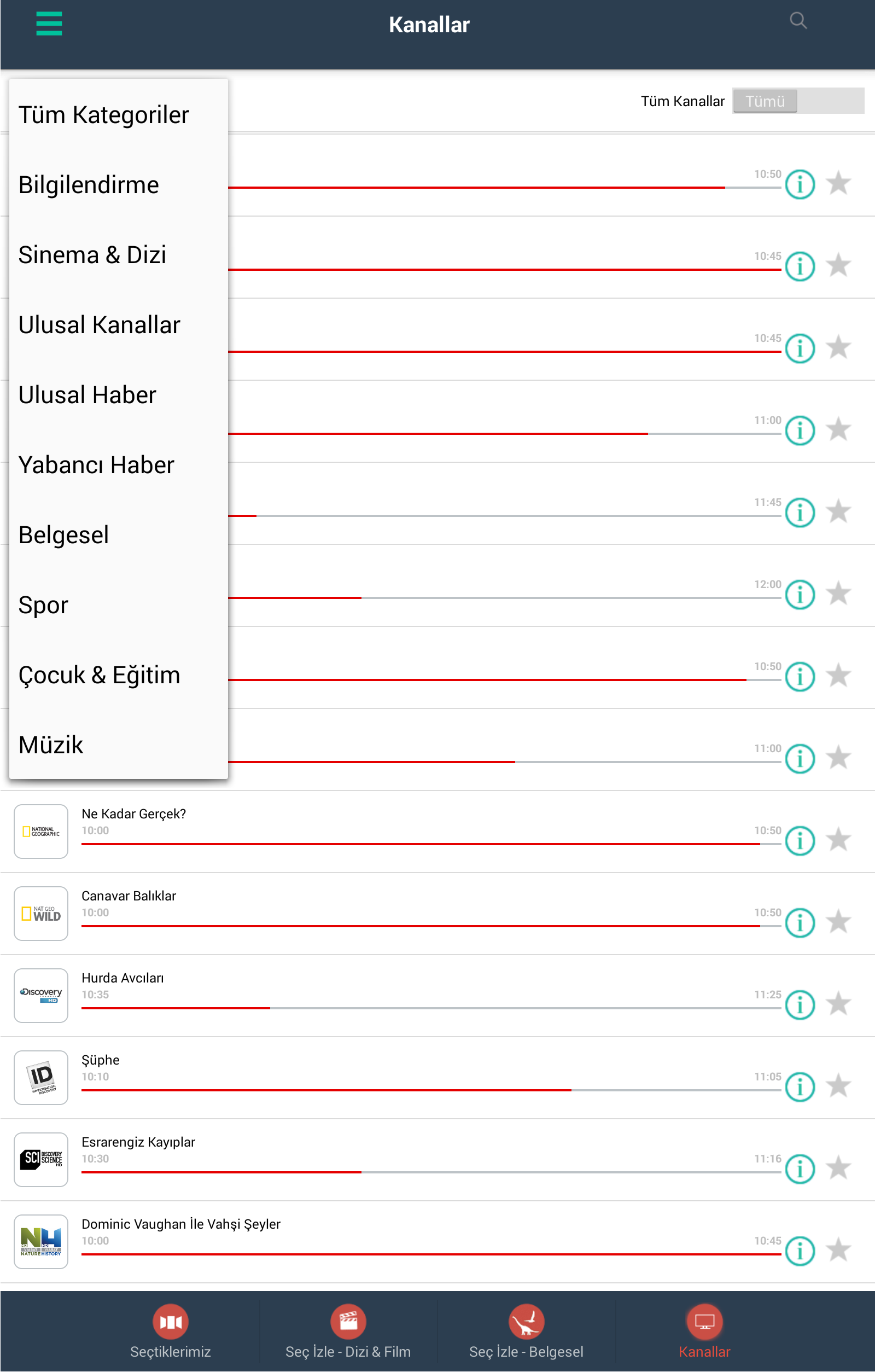Open the hamburger menu icon

(49, 24)
